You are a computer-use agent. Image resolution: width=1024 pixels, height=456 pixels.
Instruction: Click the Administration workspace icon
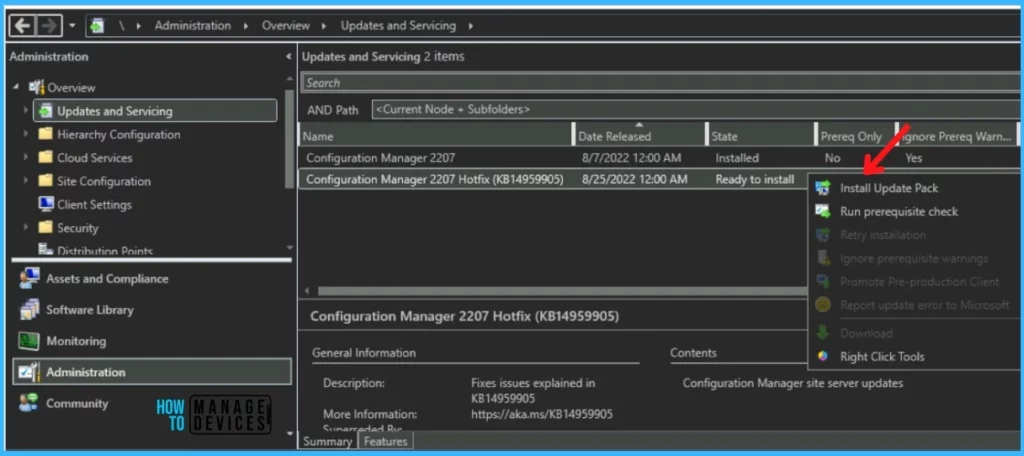click(29, 372)
